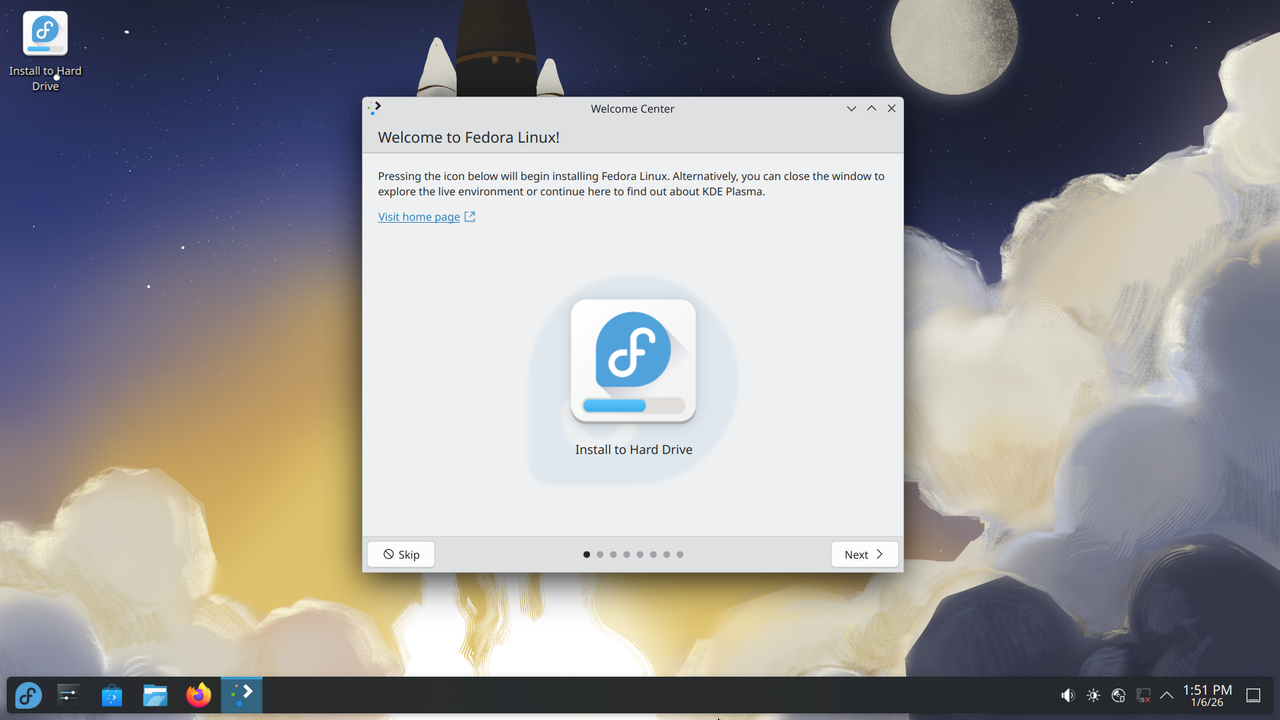Click the Peek at Desktop button
This screenshot has width=1280, height=720.
[x=1253, y=695]
